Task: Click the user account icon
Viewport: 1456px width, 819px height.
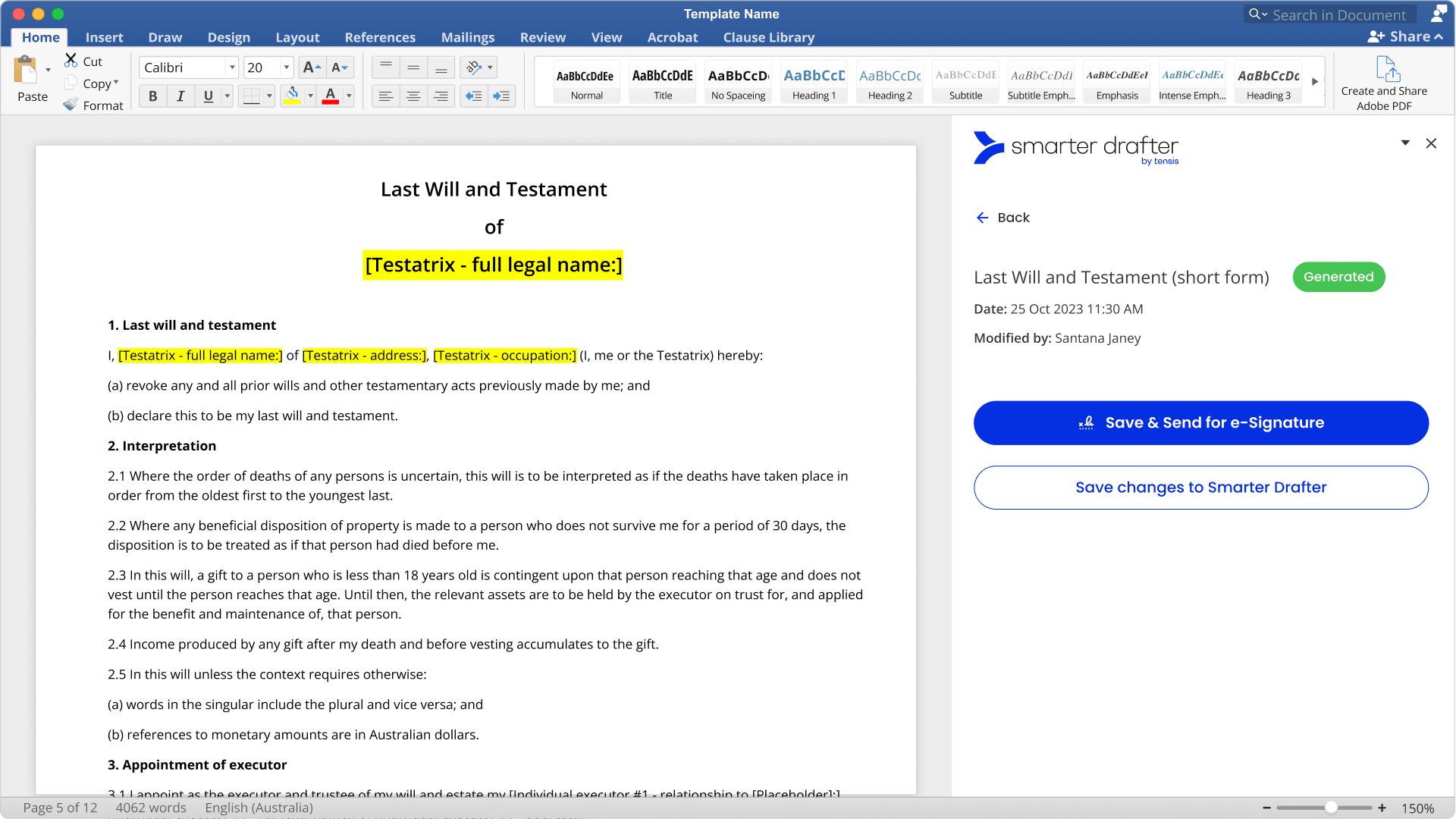Action: [1438, 14]
